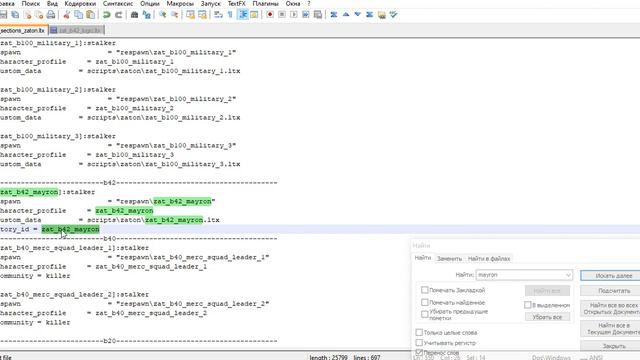Click the Replace toolbar icon

coord(147,15)
